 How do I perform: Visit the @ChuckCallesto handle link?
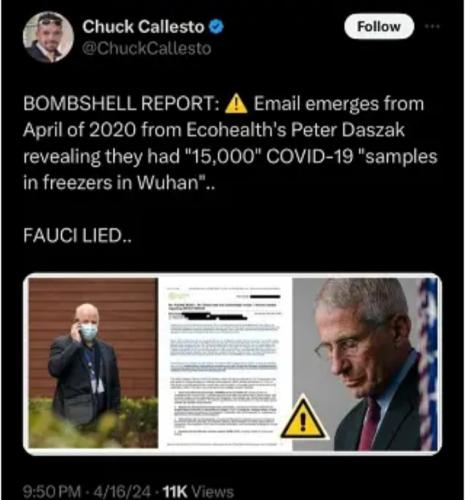(147, 49)
